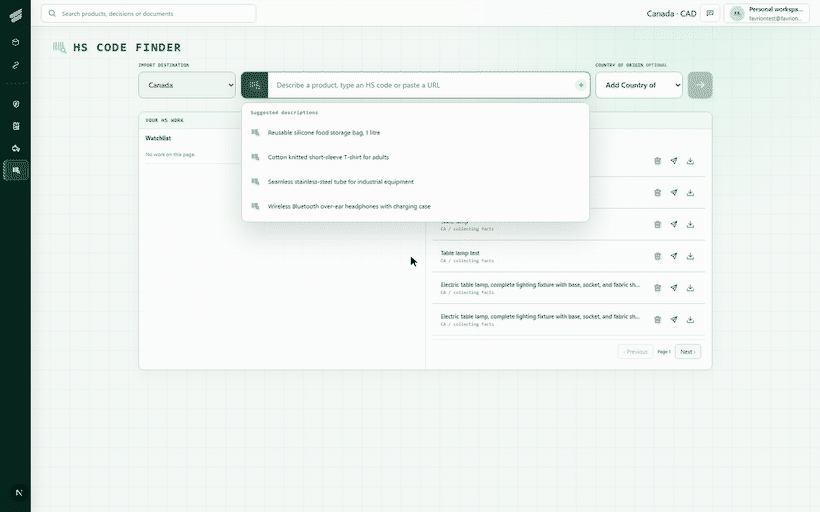820x512 pixels.
Task: Open the cube icon in the sidebar
Action: pos(16,42)
